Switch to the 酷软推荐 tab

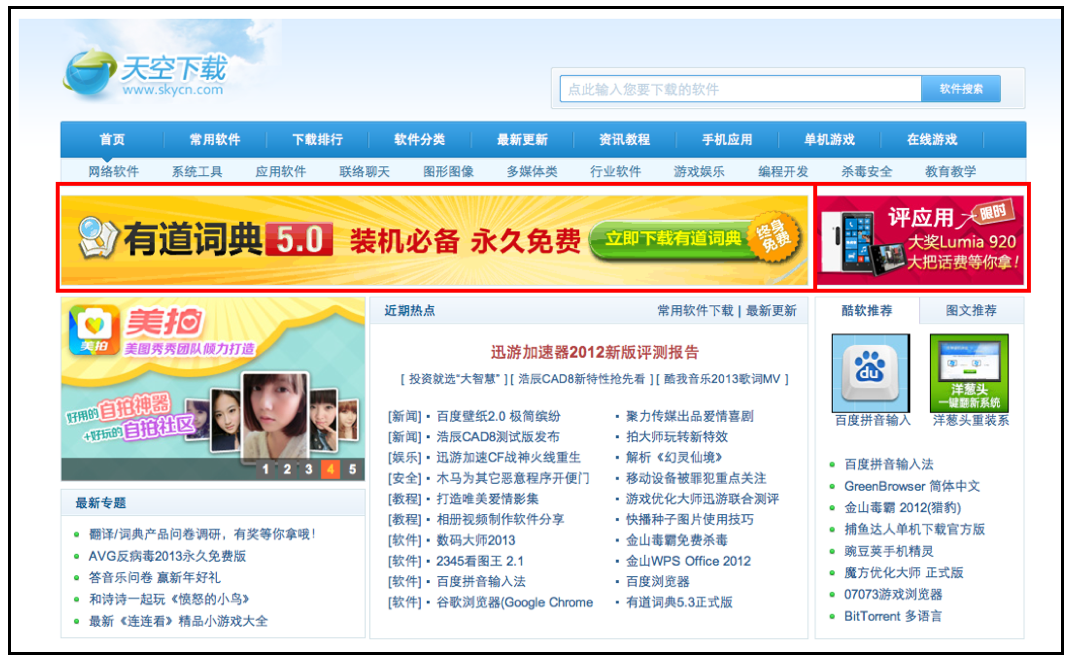click(866, 310)
